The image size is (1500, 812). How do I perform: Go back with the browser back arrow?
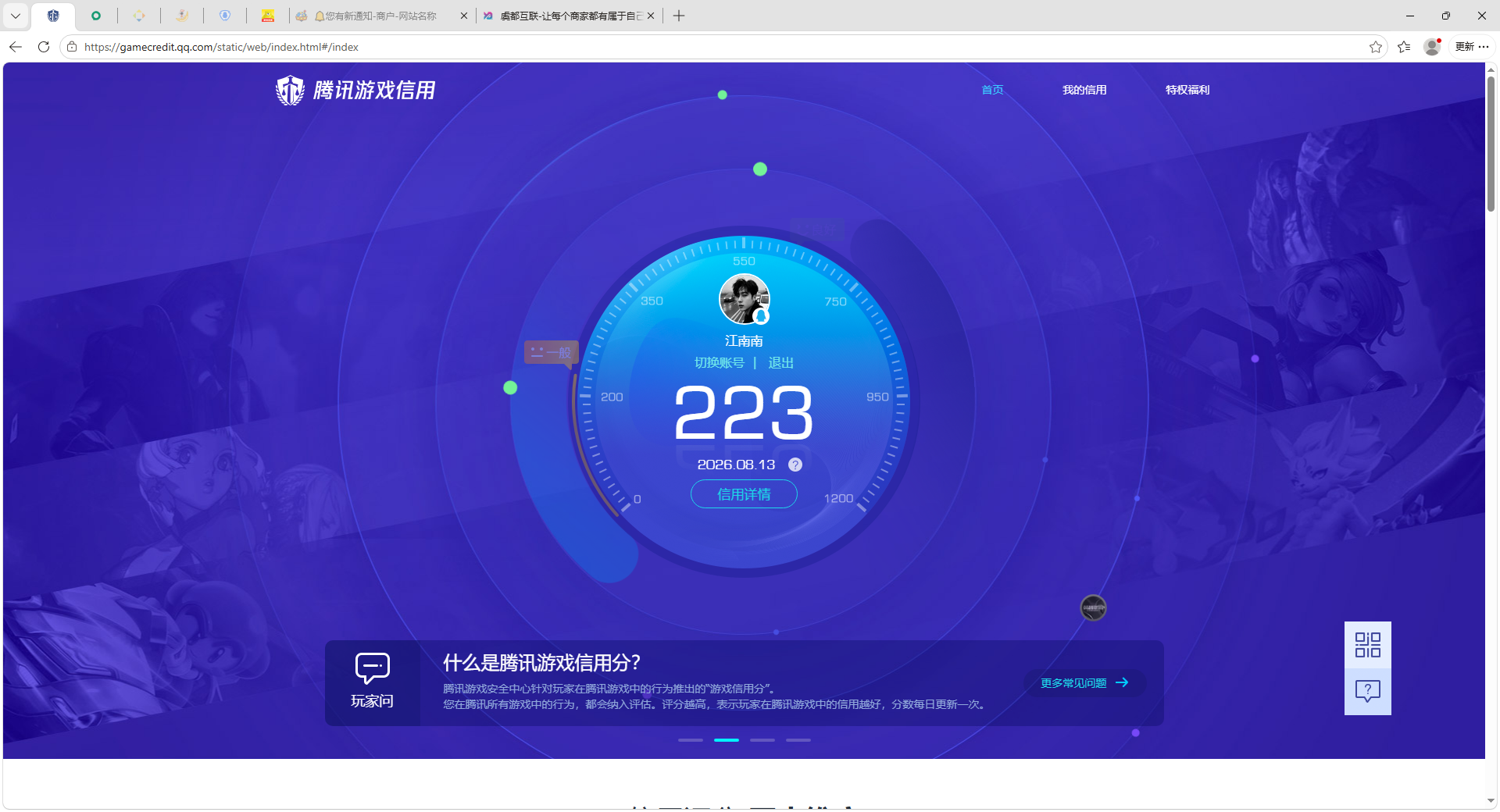click(16, 47)
